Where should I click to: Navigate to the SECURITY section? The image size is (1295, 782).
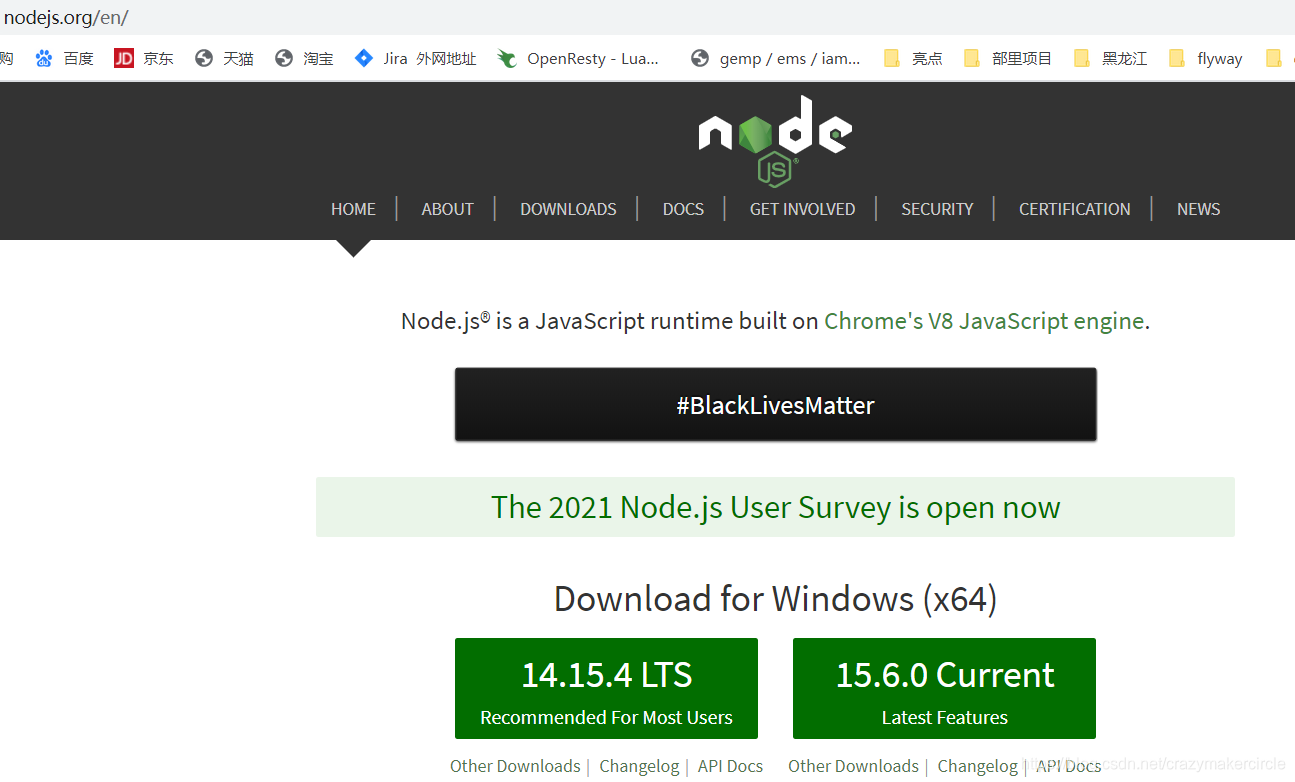[x=937, y=208]
